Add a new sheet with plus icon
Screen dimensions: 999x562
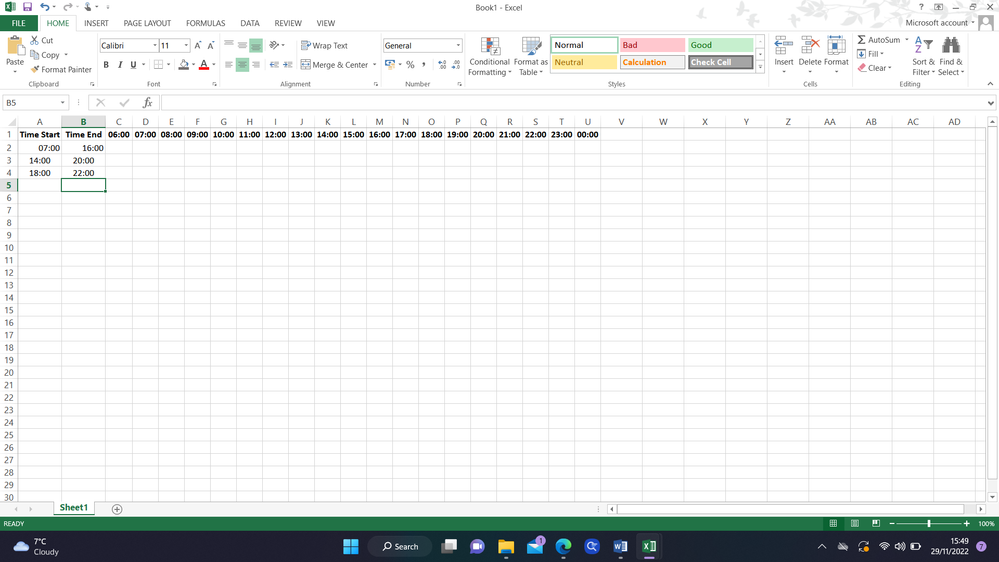tap(117, 508)
